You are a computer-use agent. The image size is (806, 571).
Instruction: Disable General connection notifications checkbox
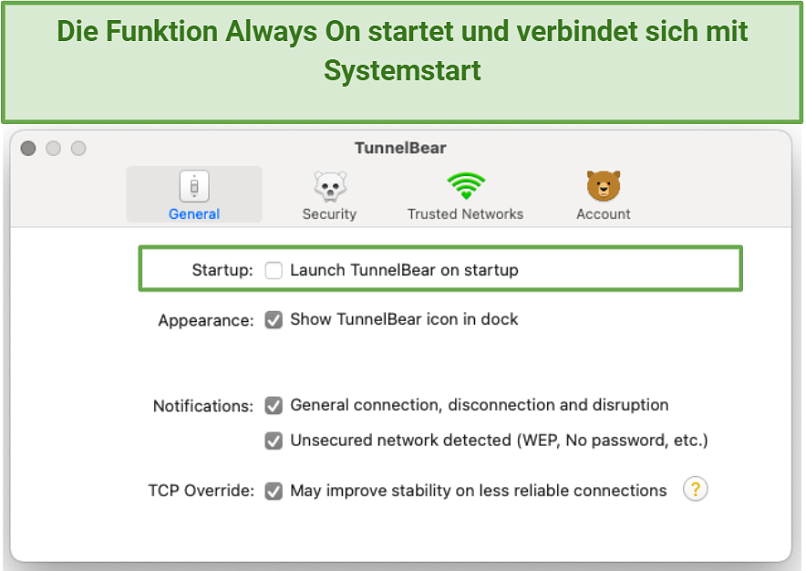tap(273, 406)
